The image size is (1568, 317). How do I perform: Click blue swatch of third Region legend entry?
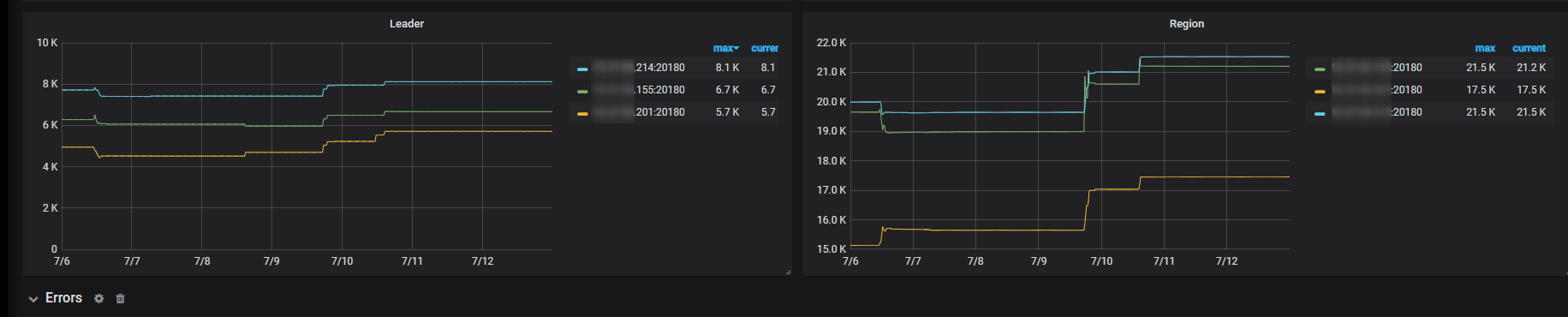(1320, 113)
